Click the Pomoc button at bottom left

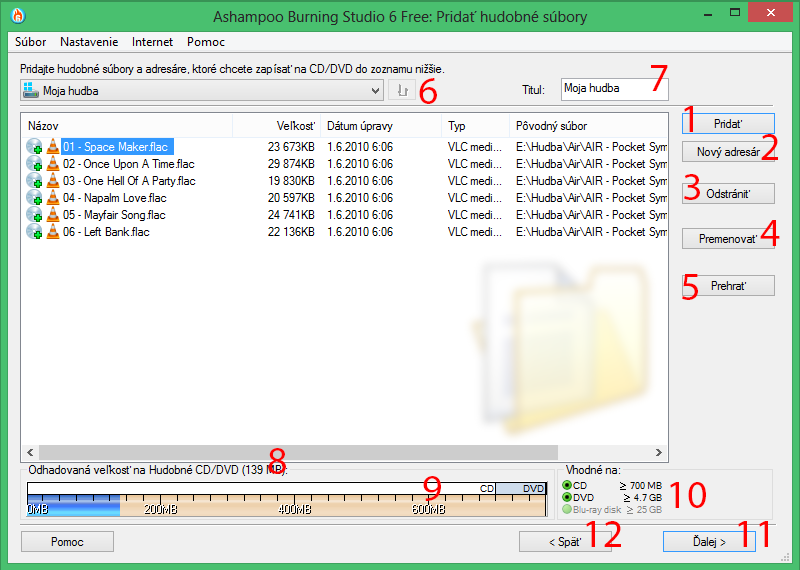pyautogui.click(x=67, y=541)
